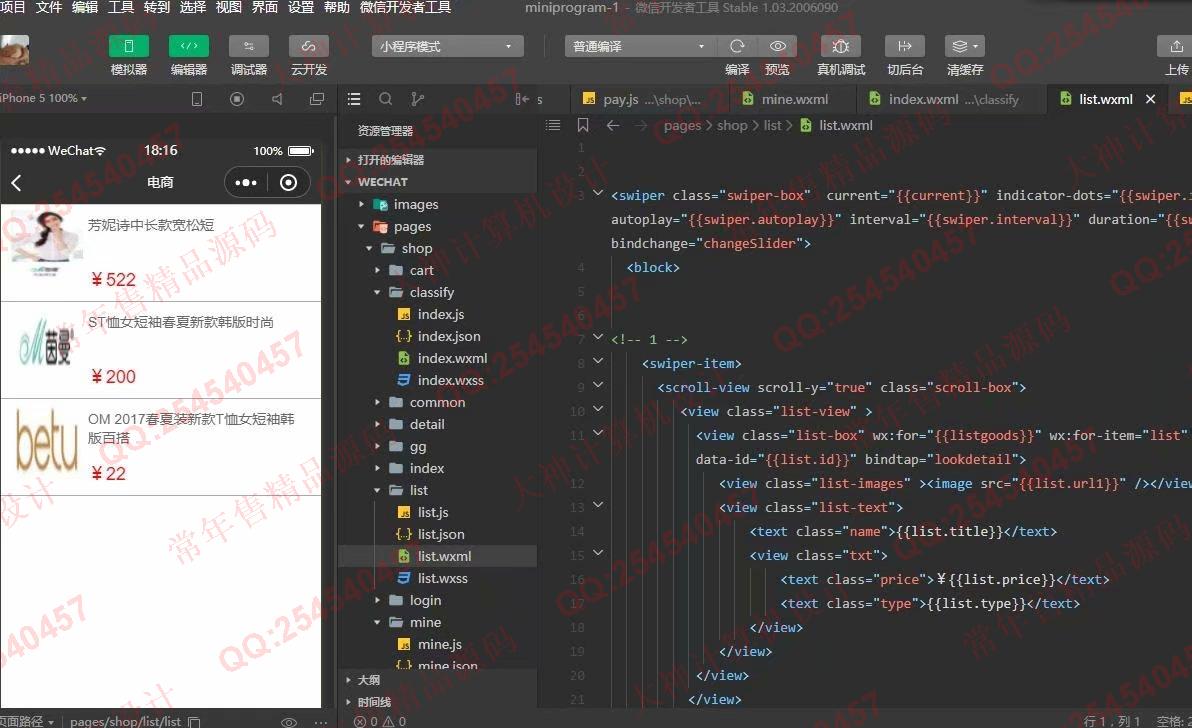Open the Edit (编辑) menu

click(x=84, y=8)
